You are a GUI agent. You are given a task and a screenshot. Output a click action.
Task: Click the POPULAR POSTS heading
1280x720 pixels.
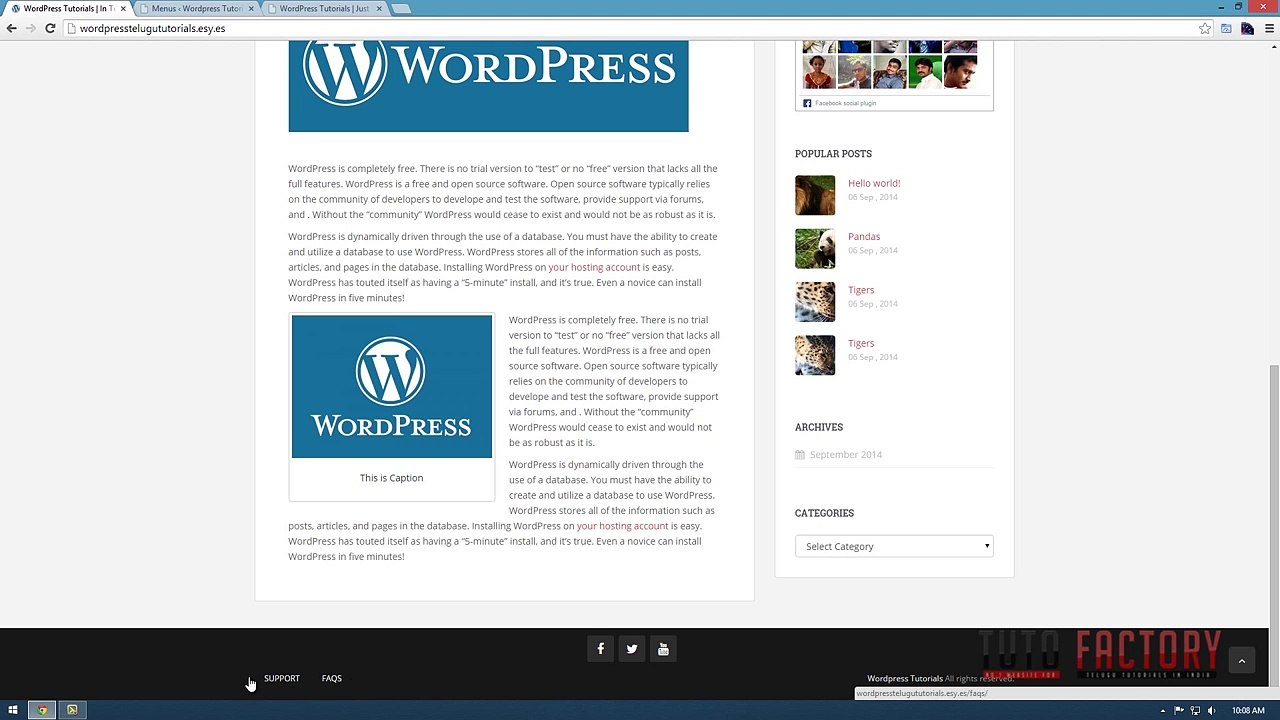833,154
